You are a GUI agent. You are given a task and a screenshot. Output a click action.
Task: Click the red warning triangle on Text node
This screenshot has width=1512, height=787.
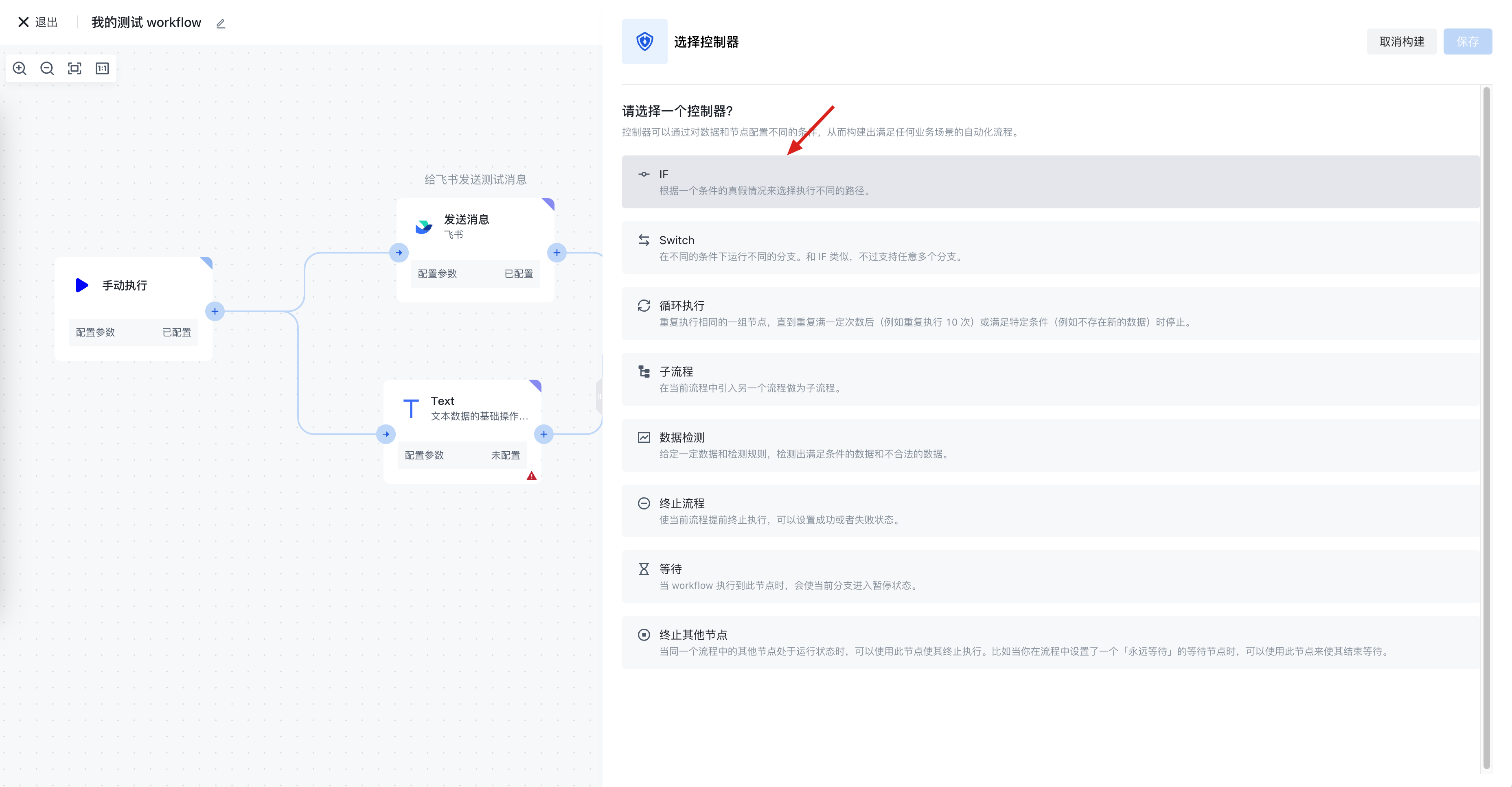[531, 476]
